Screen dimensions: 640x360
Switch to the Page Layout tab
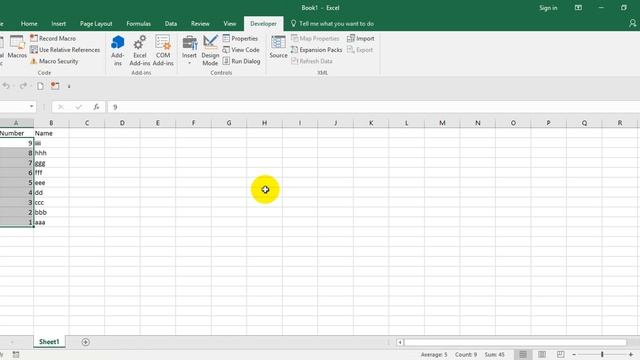(x=96, y=24)
